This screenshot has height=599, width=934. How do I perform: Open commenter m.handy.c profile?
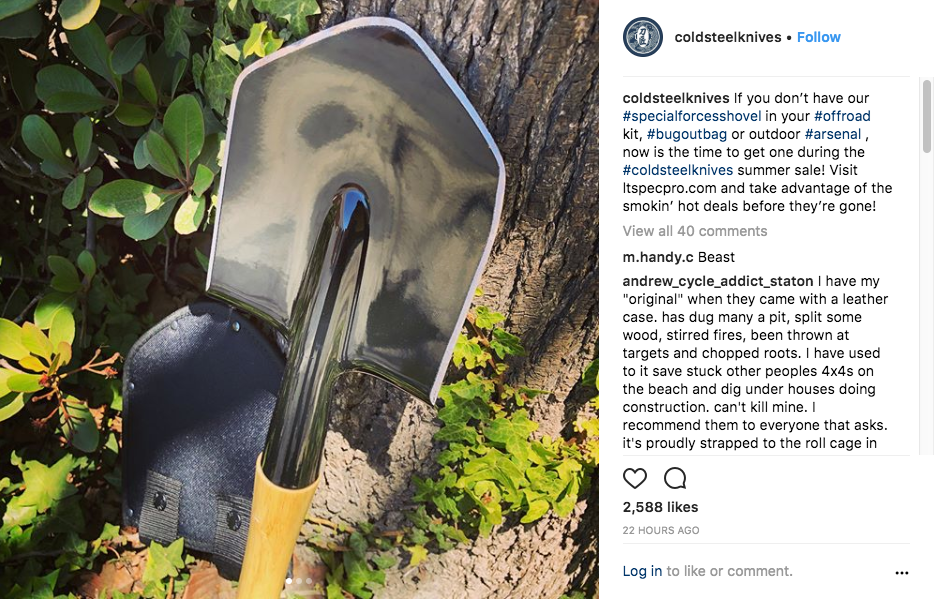pyautogui.click(x=658, y=257)
